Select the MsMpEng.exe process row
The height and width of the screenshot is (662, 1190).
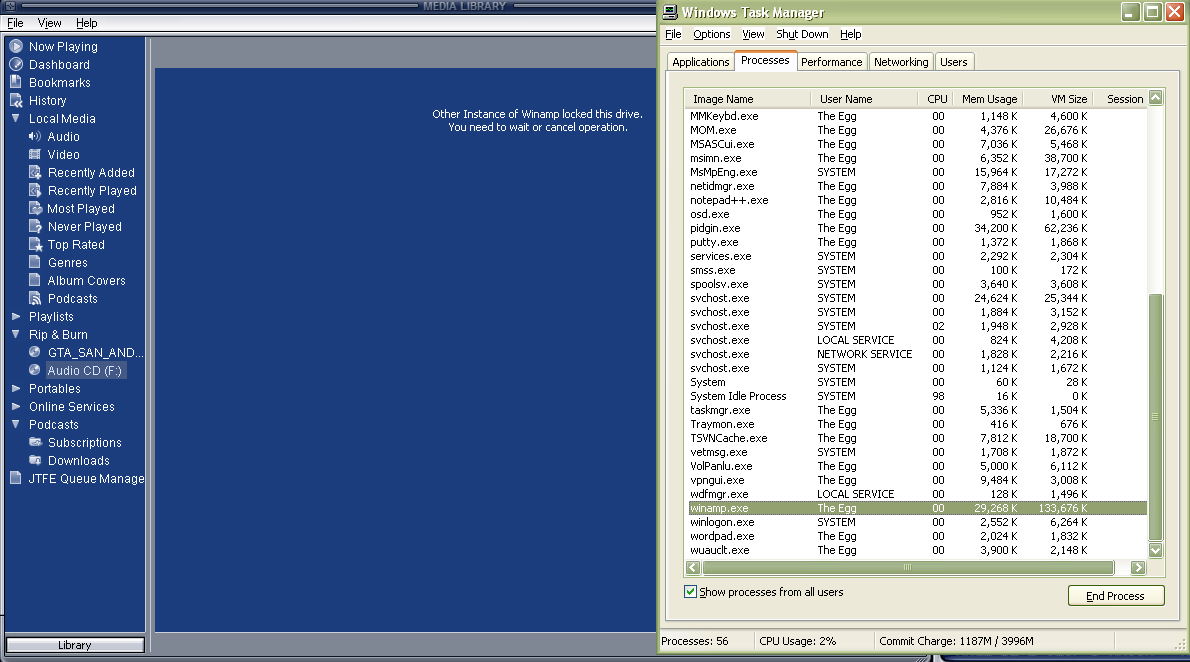[x=918, y=172]
